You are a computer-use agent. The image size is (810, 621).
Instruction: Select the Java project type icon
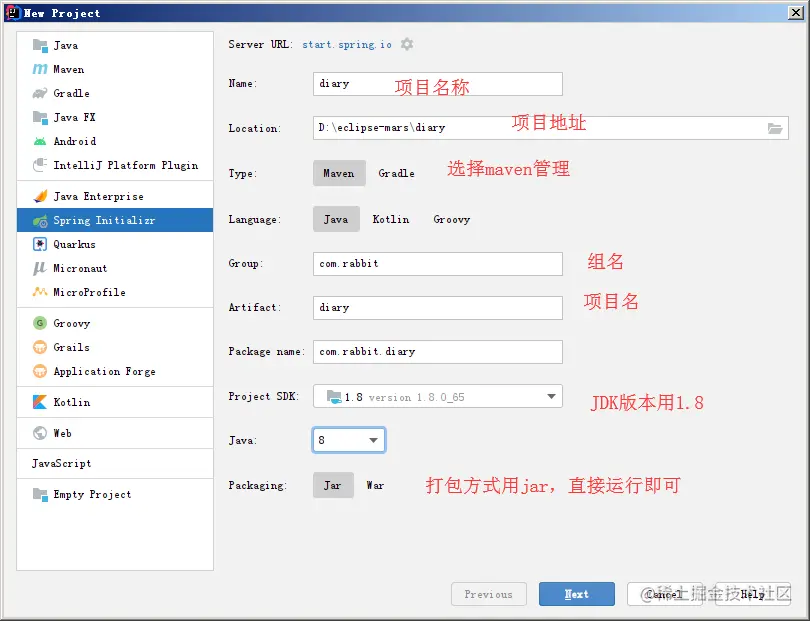click(x=40, y=45)
